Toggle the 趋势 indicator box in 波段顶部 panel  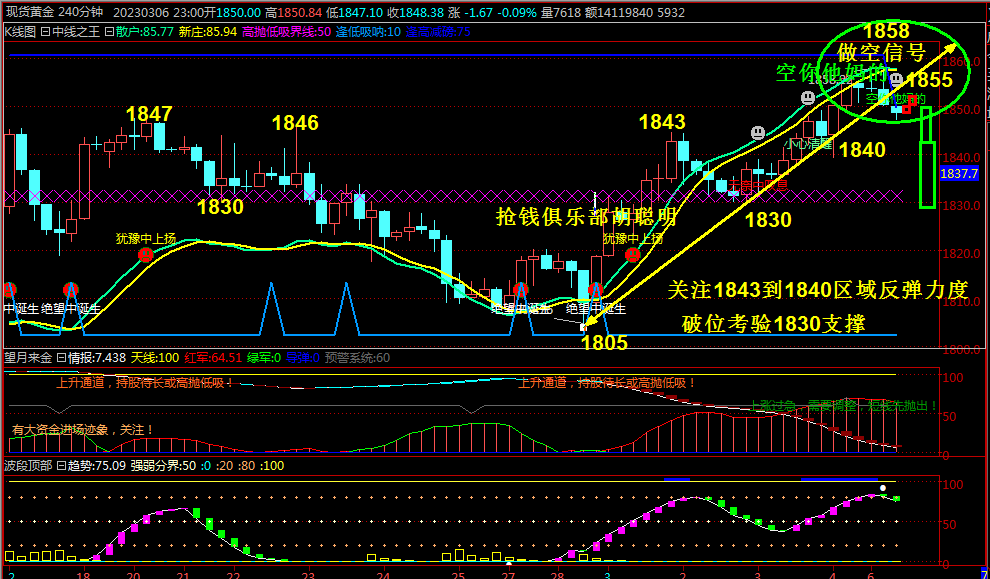(x=60, y=465)
